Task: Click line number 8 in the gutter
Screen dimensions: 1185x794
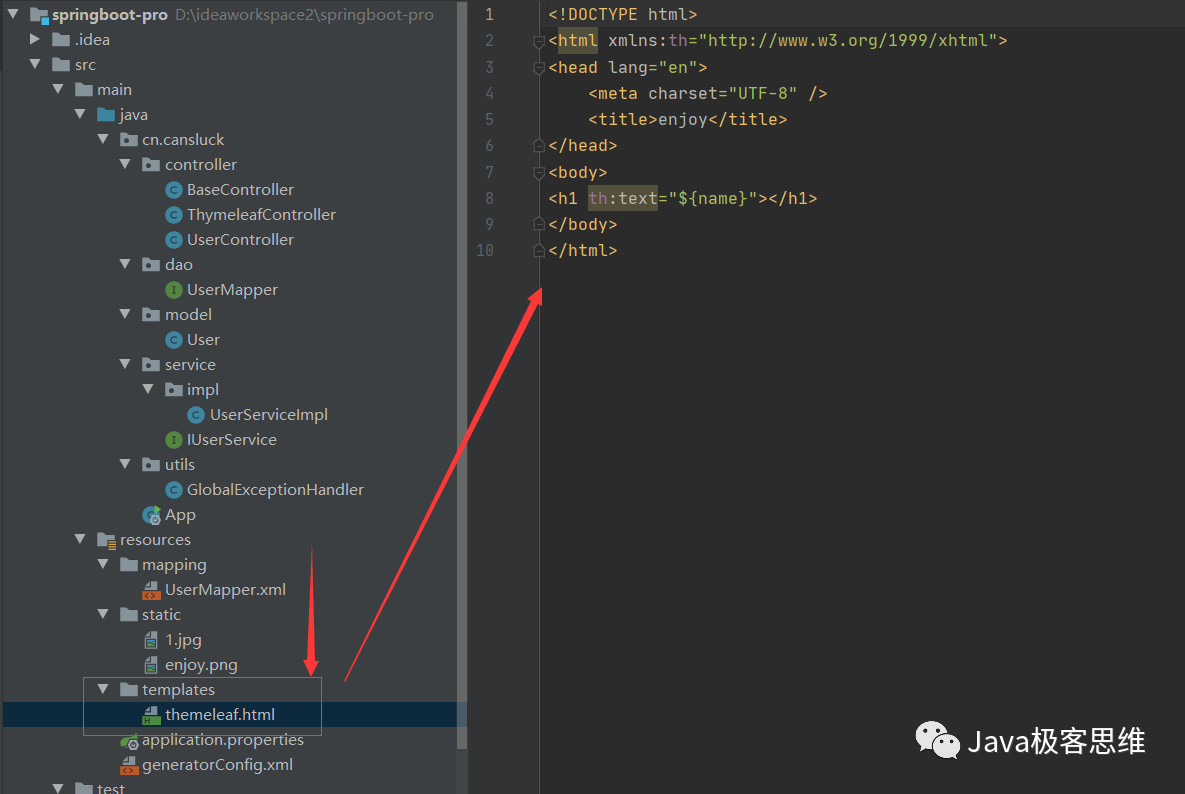Action: (489, 199)
